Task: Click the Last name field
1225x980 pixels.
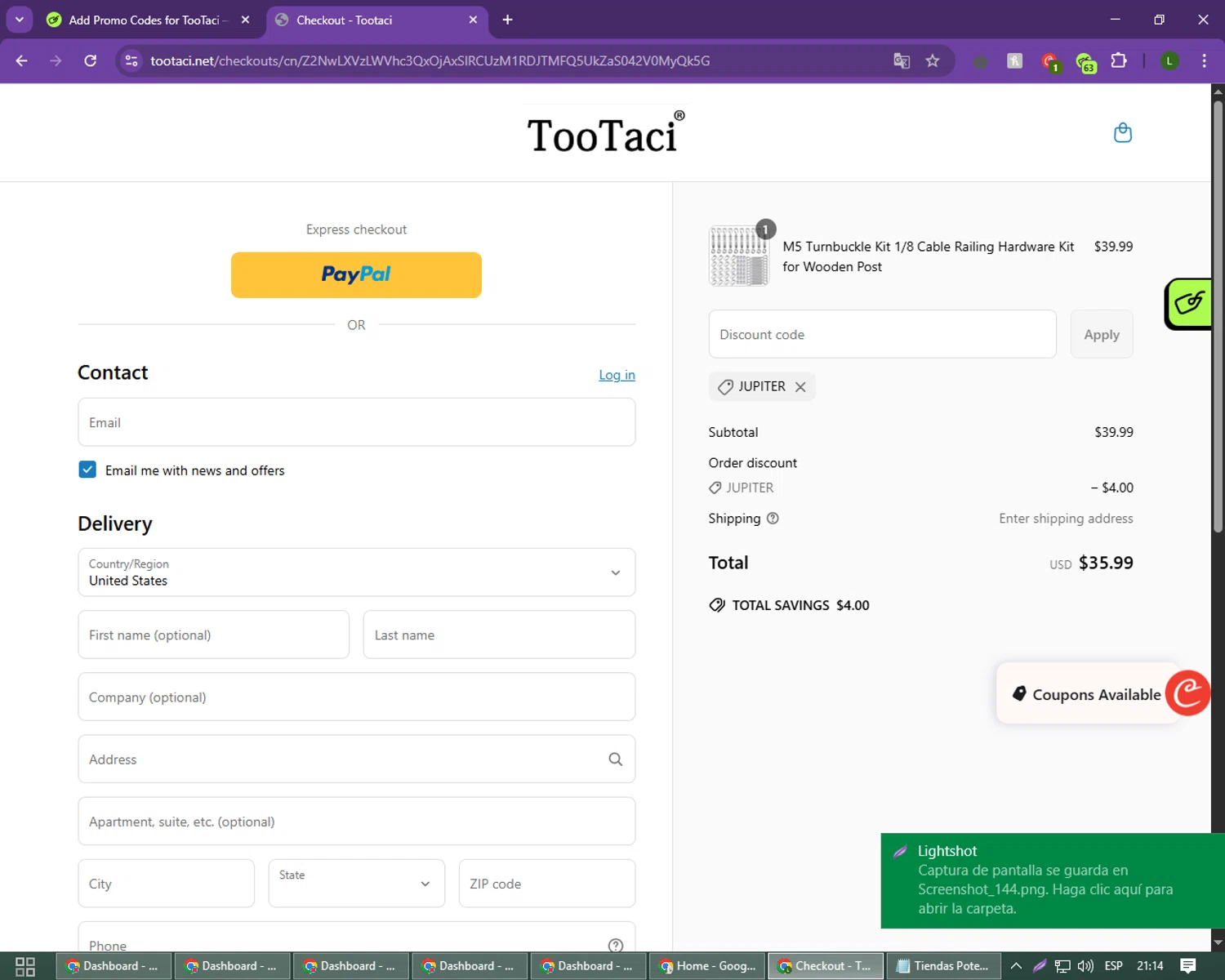Action: pos(499,635)
